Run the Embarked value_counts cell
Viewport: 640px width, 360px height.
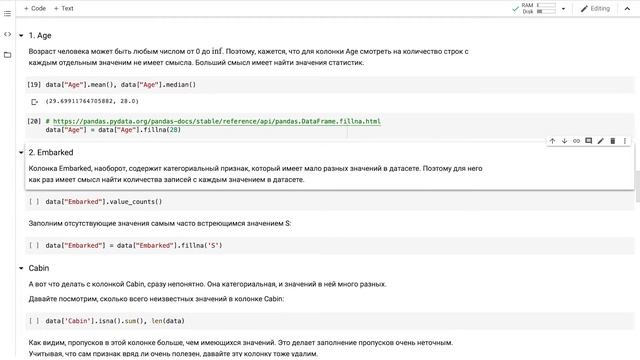coord(34,202)
